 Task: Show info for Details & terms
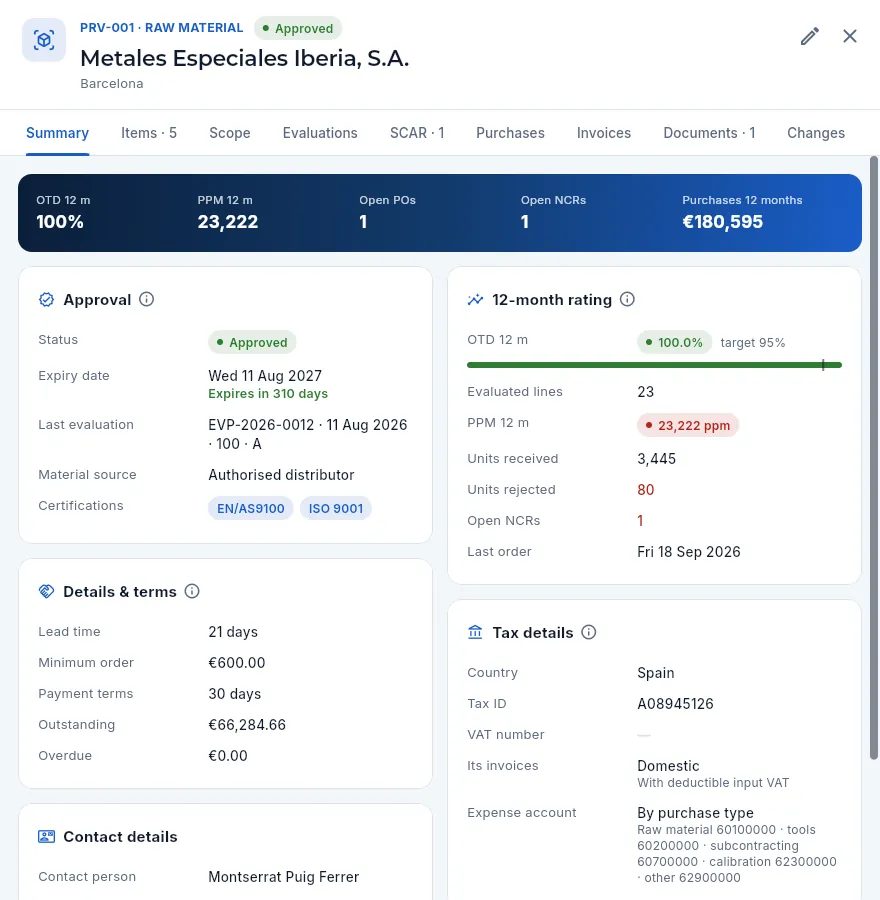[x=192, y=591]
